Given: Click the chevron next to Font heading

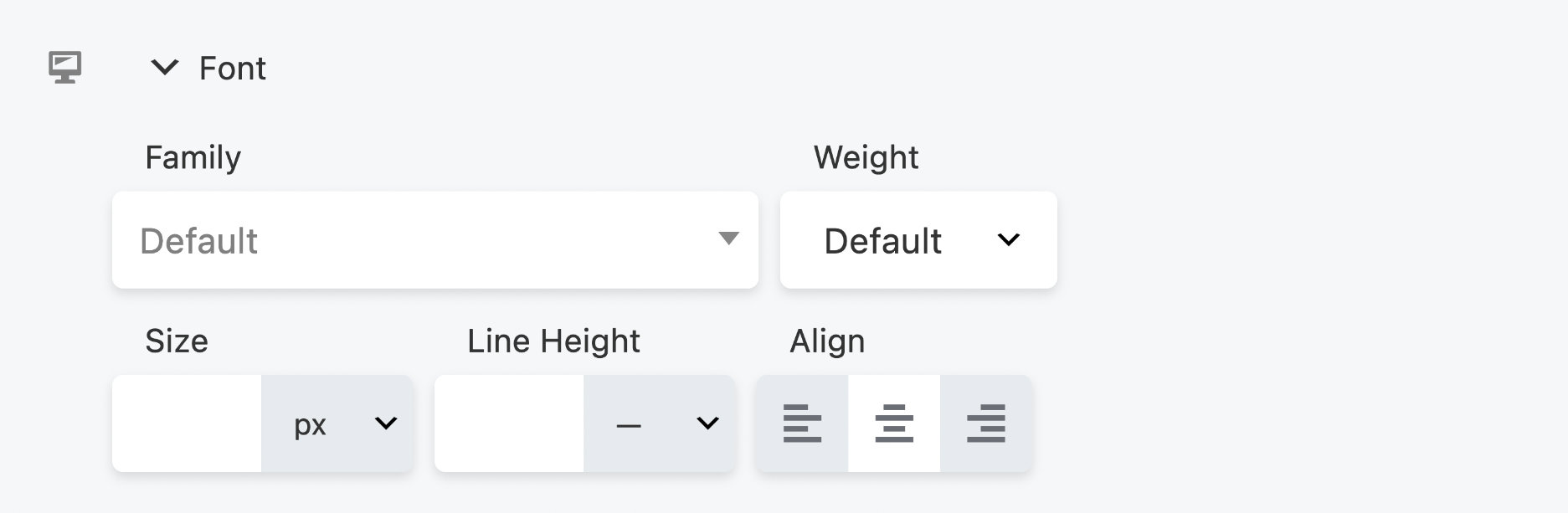Looking at the screenshot, I should [x=165, y=67].
